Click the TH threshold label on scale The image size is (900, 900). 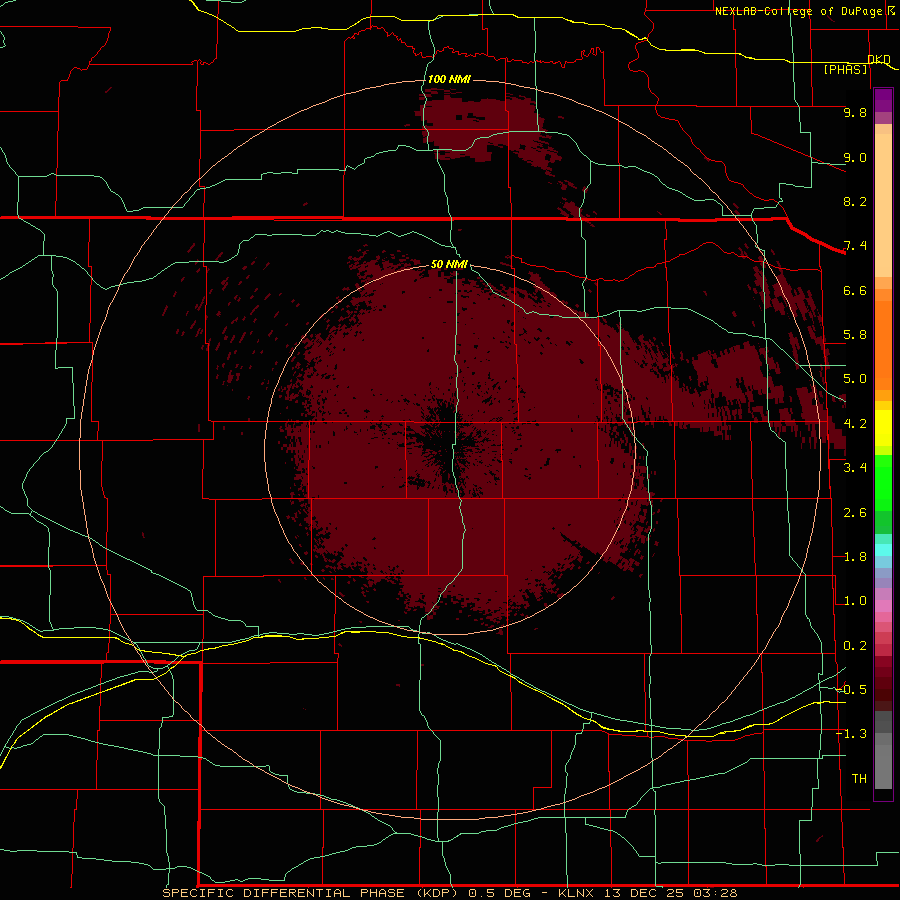tap(859, 779)
